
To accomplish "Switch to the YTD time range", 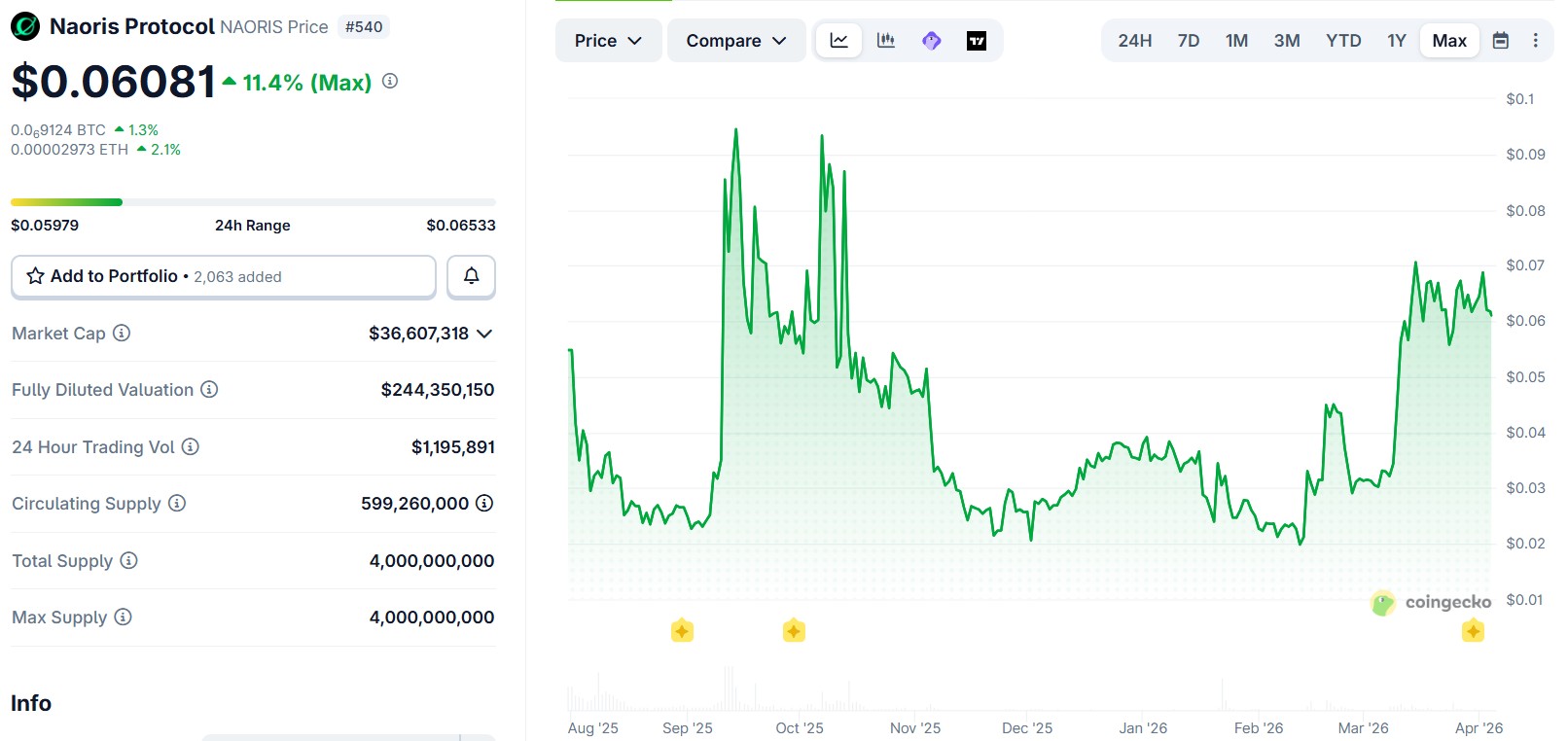I will coord(1342,41).
